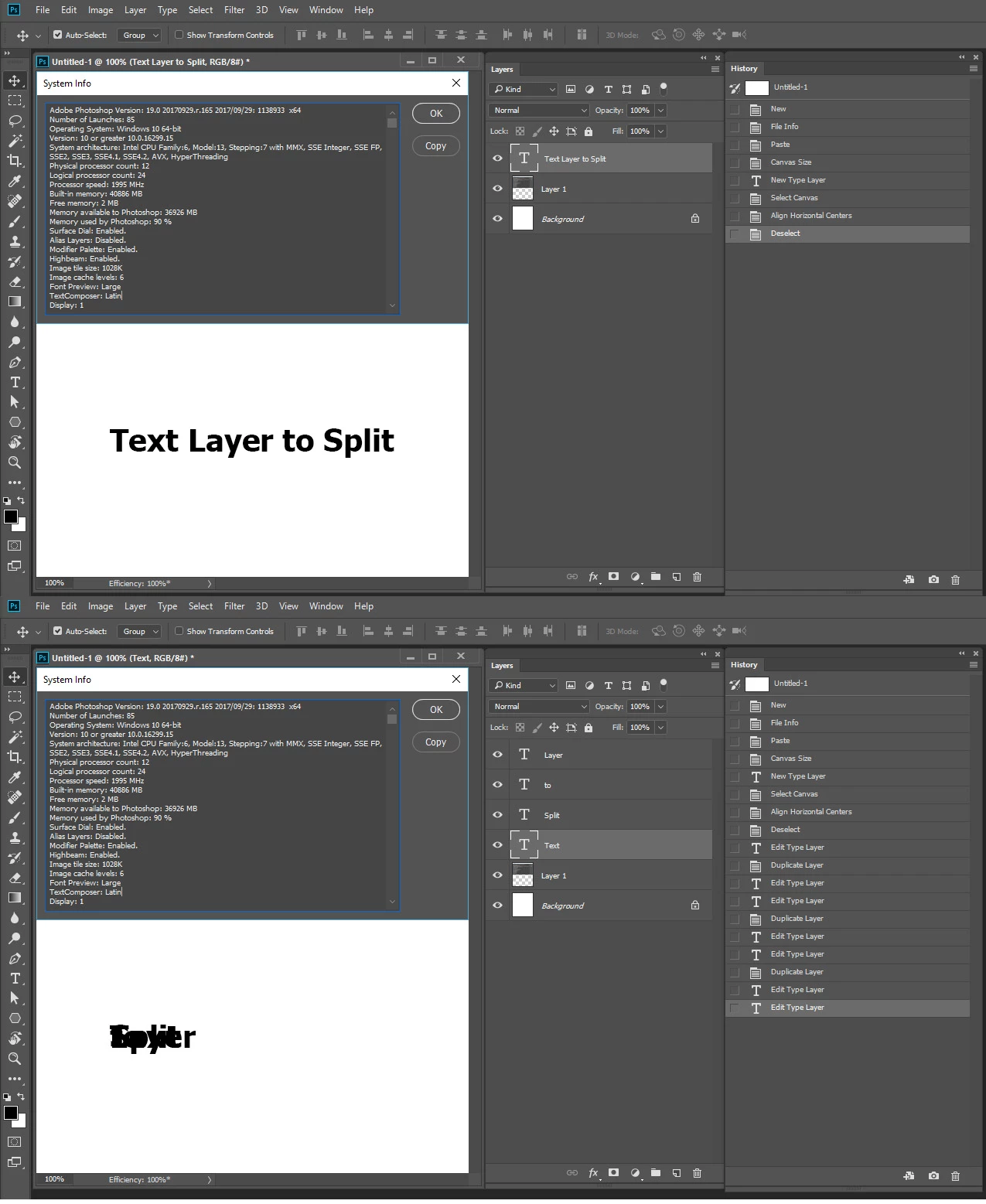Align horizontal centers in upper window options bar

(x=388, y=35)
